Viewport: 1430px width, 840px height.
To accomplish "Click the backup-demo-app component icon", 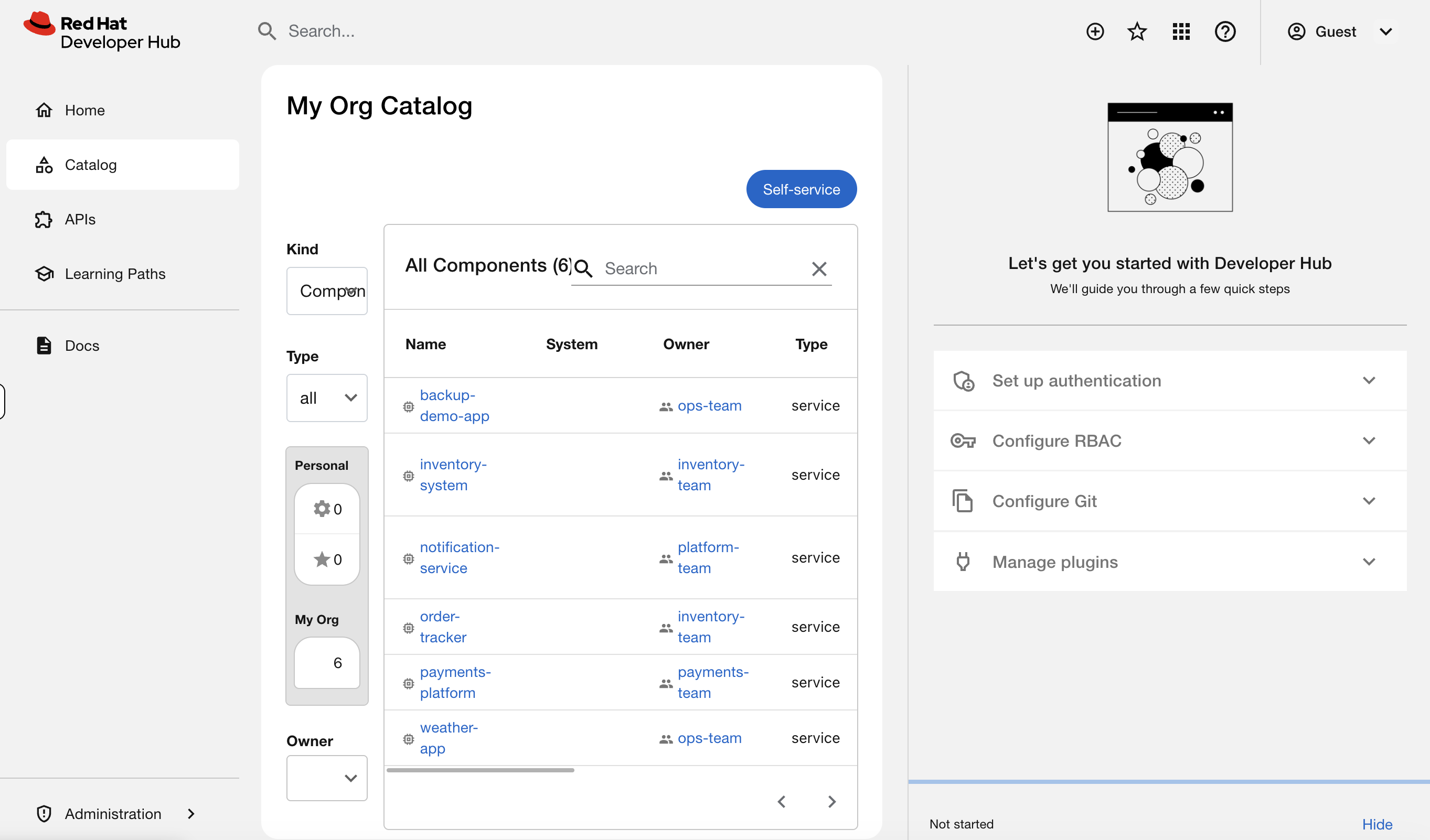I will (409, 407).
